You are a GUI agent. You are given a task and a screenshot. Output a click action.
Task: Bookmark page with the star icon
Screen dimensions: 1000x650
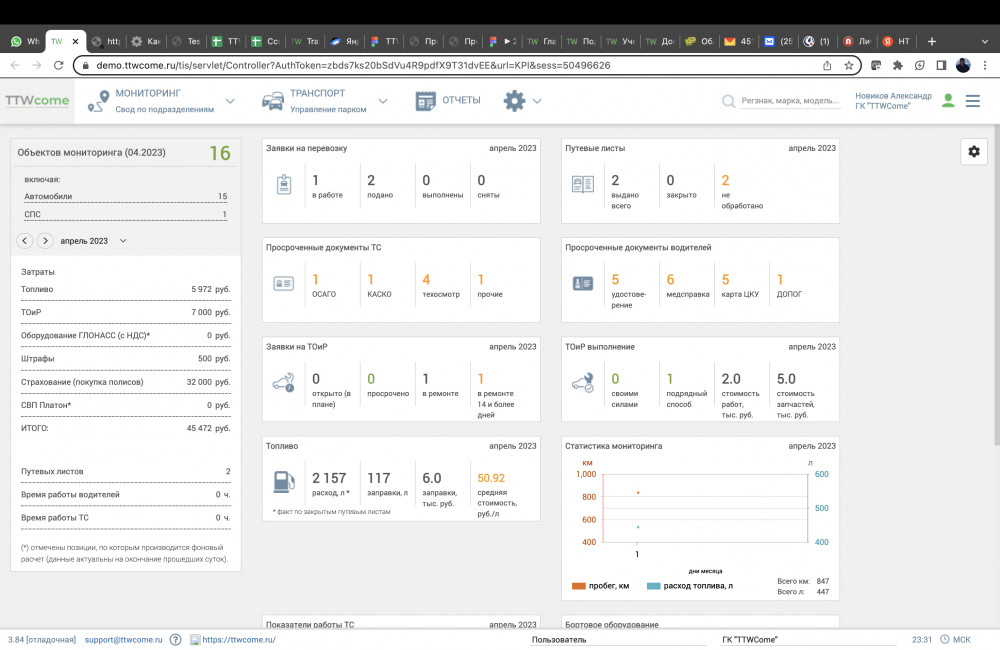[x=849, y=65]
